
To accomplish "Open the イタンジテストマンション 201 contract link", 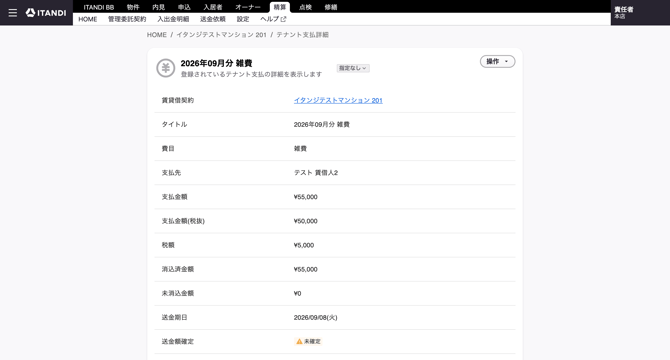I will click(338, 100).
